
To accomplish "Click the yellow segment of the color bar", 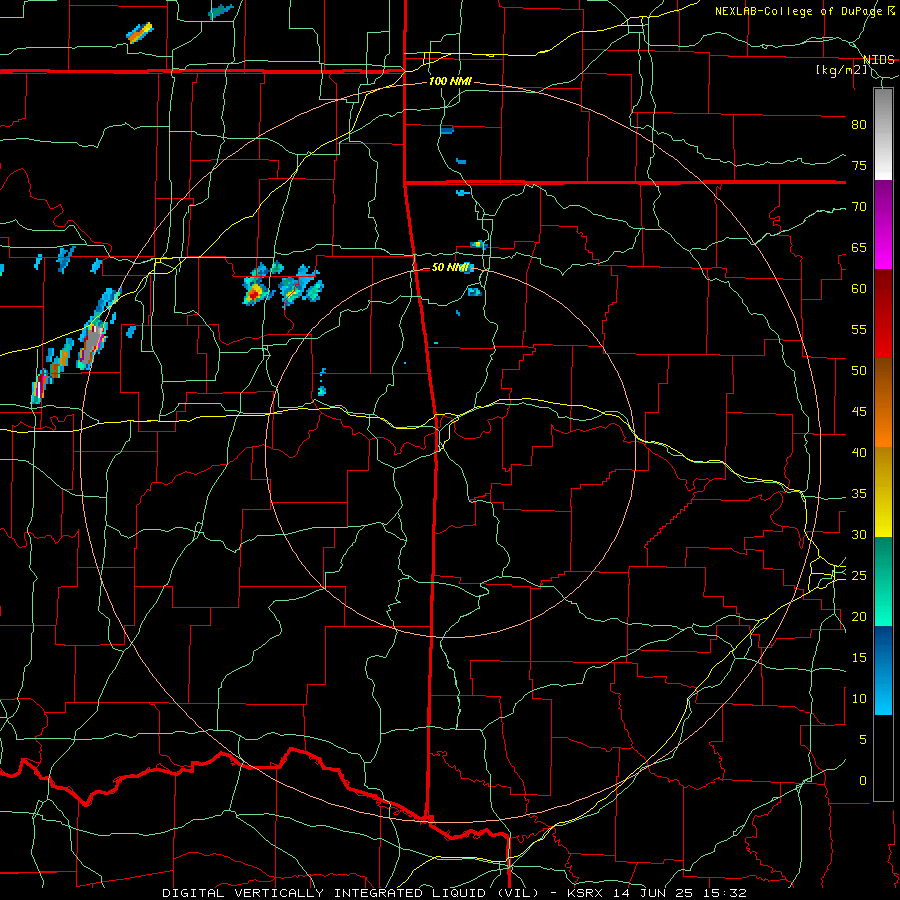I will pos(883,492).
